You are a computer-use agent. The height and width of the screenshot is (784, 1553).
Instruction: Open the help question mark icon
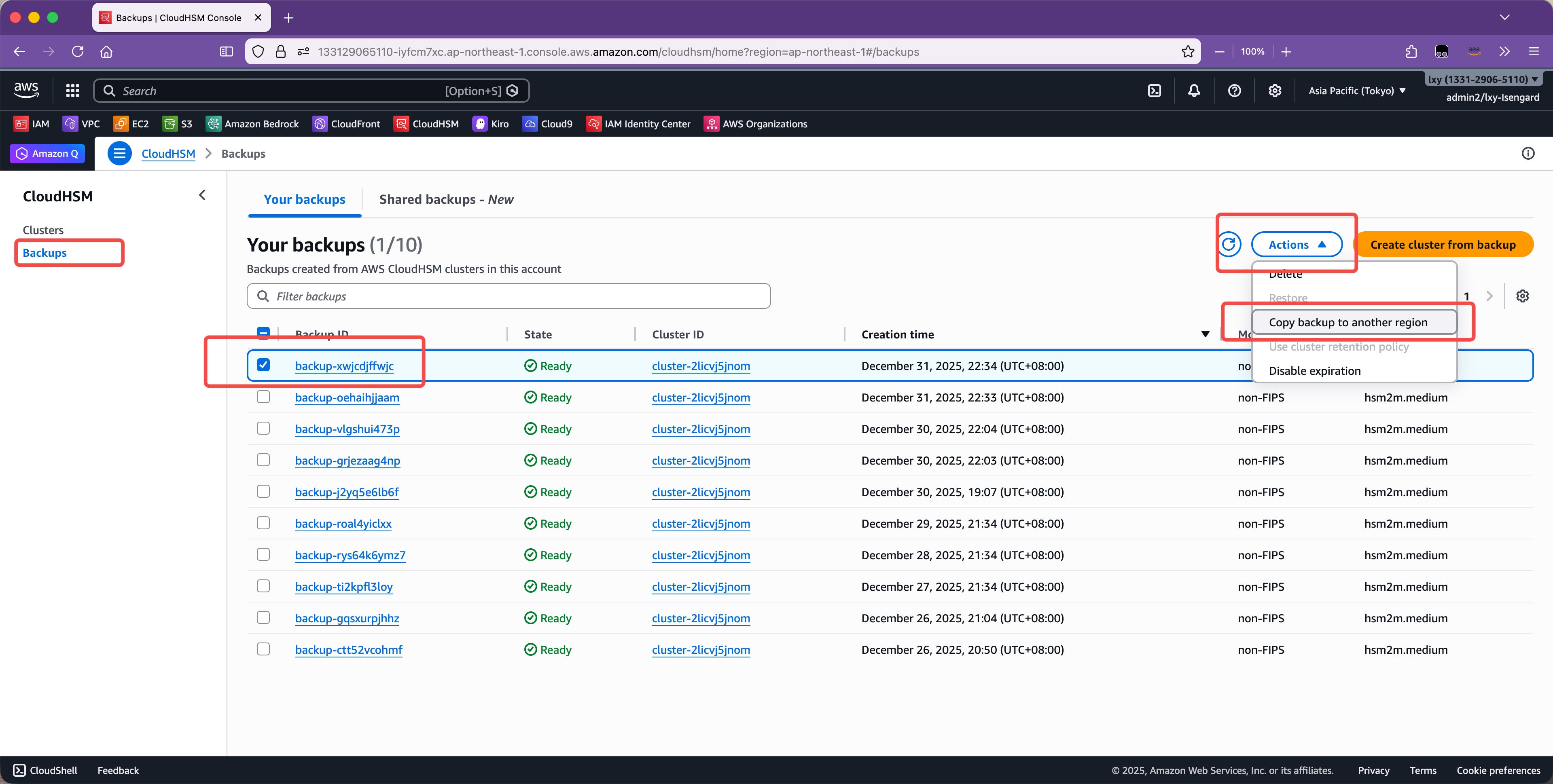(1234, 91)
